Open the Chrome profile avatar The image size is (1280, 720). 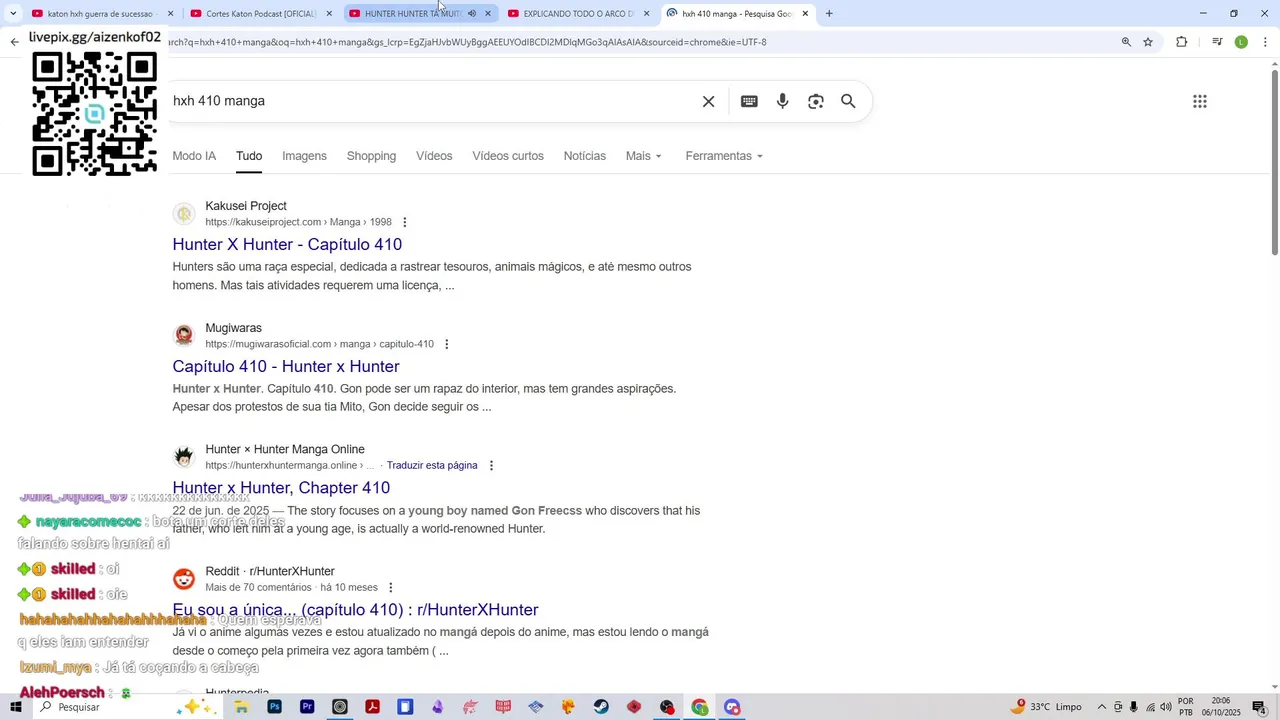pyautogui.click(x=1241, y=42)
